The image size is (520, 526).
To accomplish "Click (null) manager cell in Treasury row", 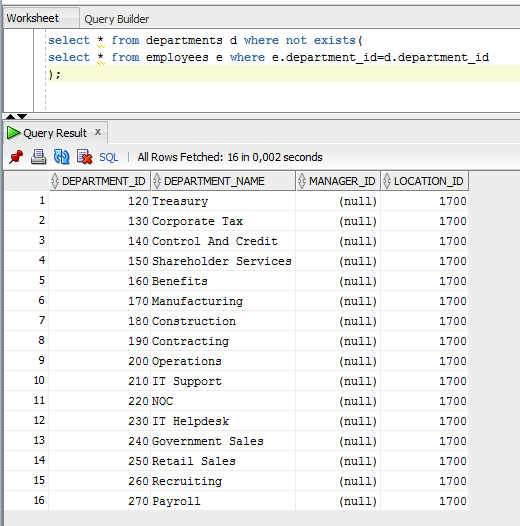I will [338, 201].
